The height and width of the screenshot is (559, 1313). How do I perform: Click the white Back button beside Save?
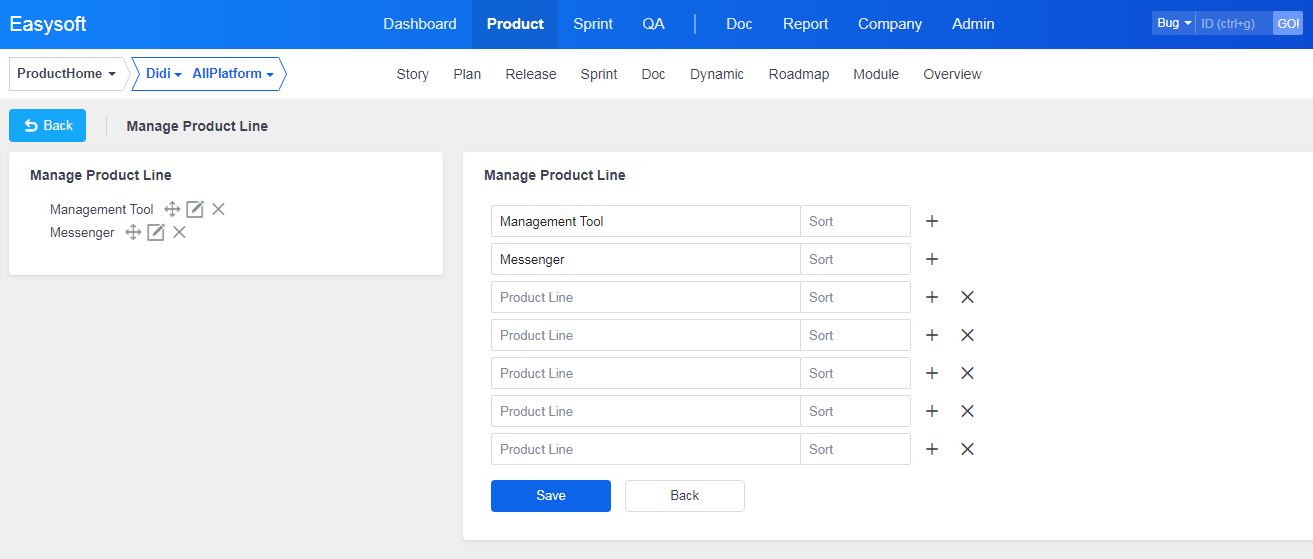[x=685, y=496]
